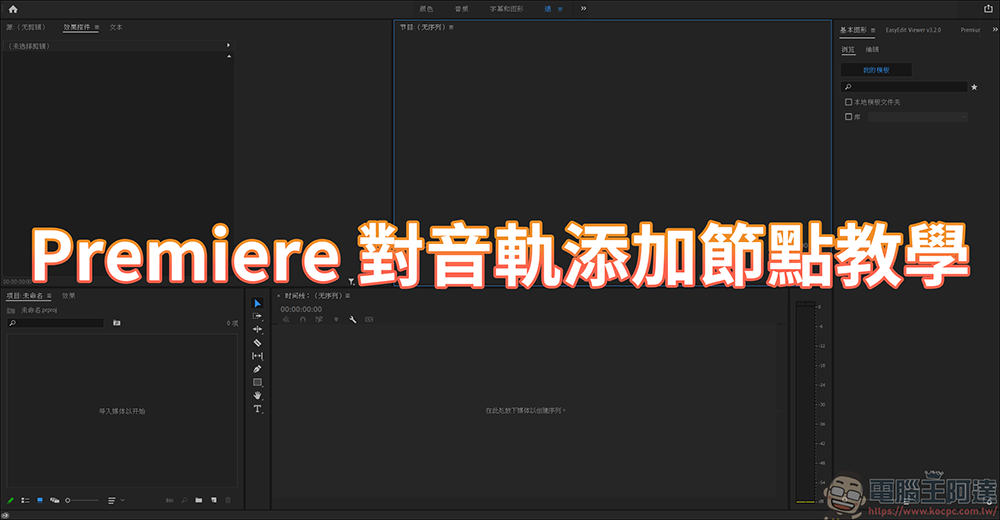1000x520 pixels.
Task: Click New Item icon in project panel
Action: (x=214, y=500)
